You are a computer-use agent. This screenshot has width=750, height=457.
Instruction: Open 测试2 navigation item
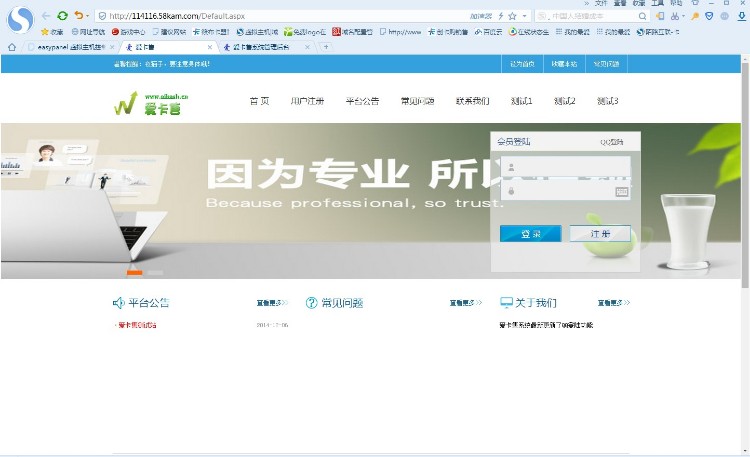[564, 101]
